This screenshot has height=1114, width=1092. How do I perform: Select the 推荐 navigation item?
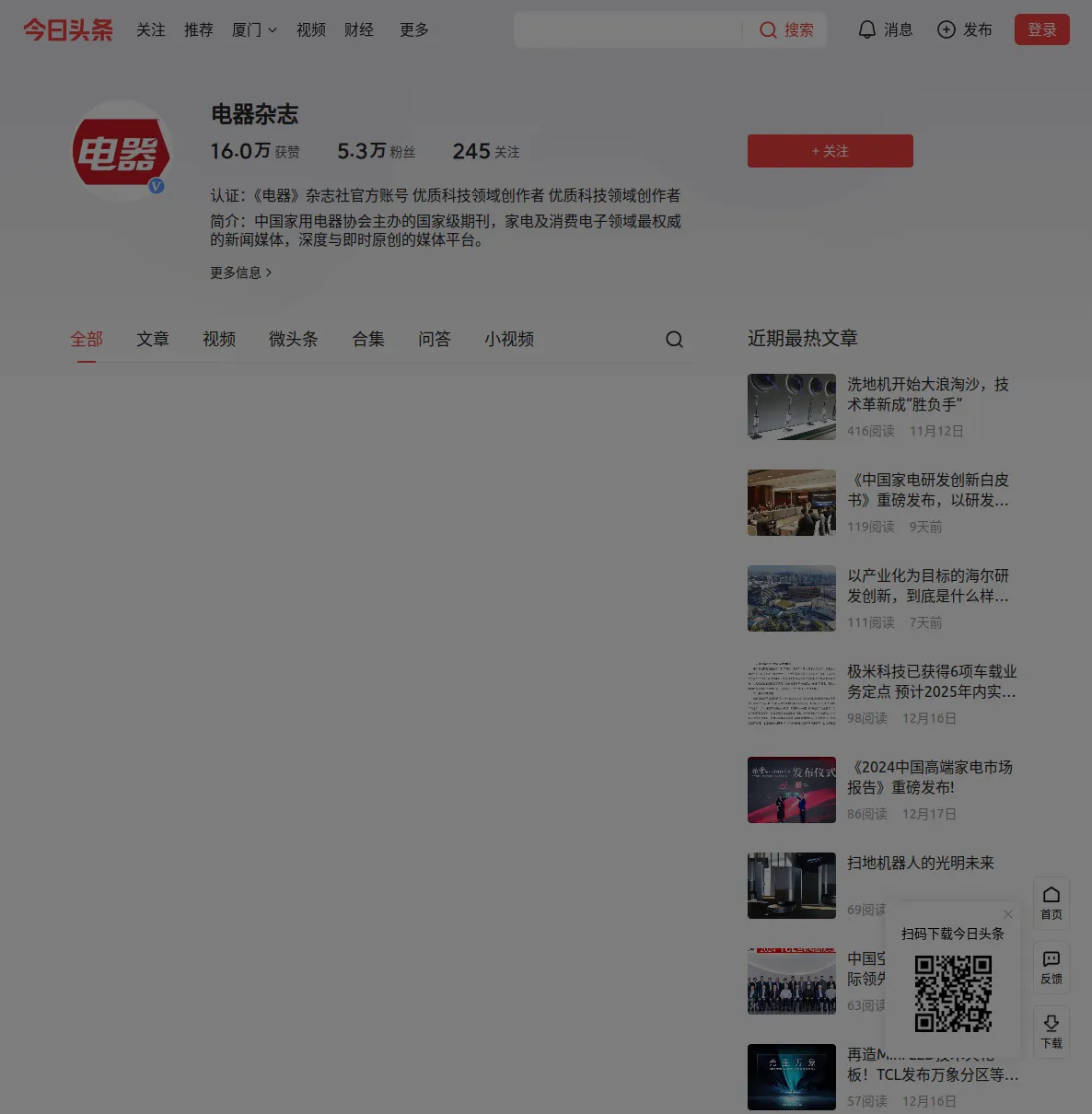[199, 29]
